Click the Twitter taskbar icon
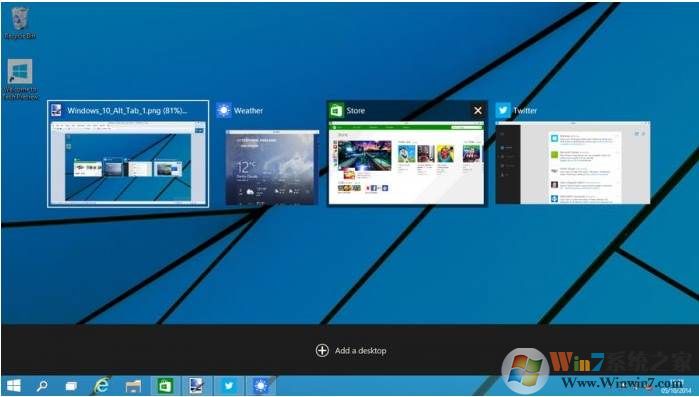The height and width of the screenshot is (397, 699). pos(229,385)
